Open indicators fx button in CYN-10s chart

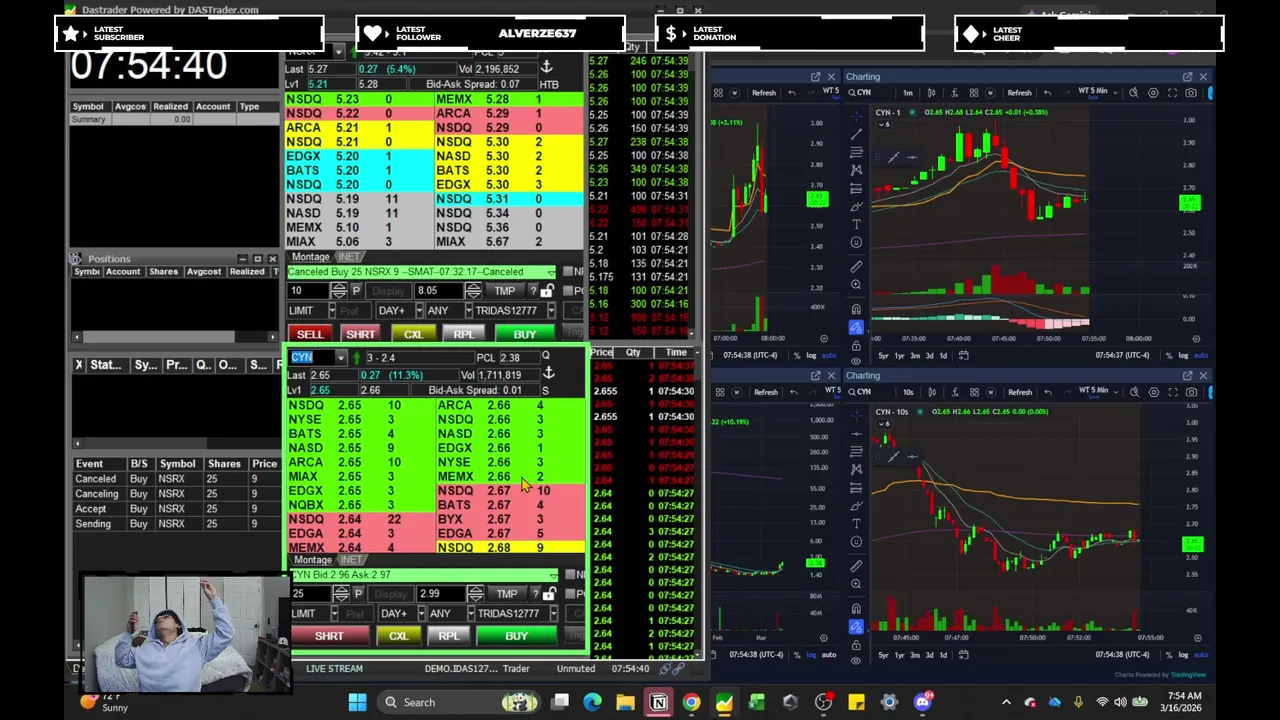[x=955, y=392]
